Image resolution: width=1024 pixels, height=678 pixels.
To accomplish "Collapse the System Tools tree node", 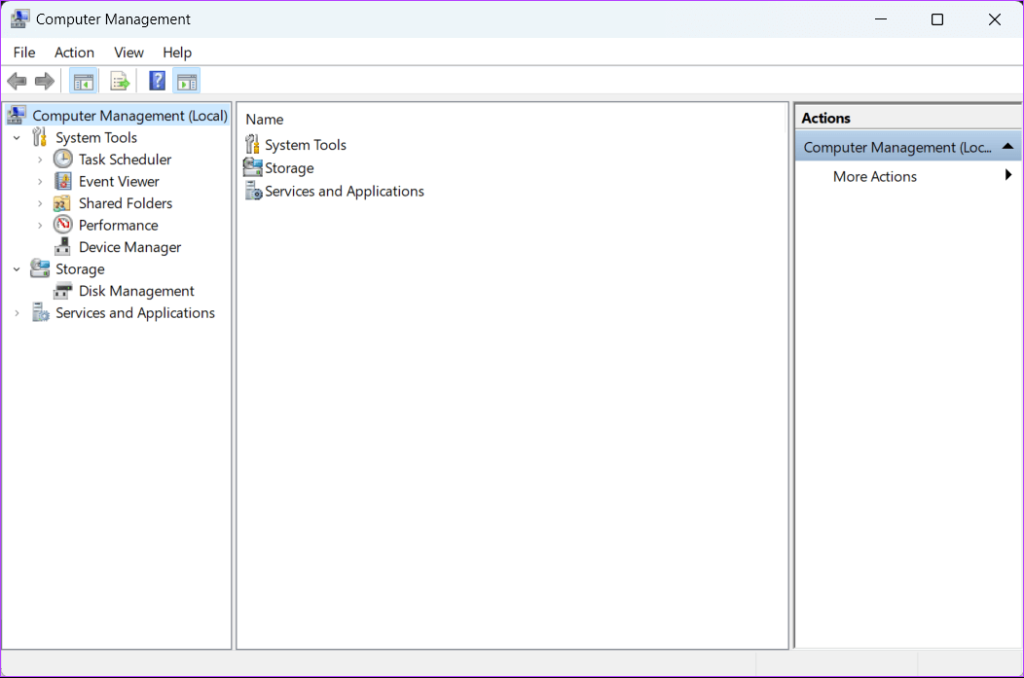I will [17, 138].
